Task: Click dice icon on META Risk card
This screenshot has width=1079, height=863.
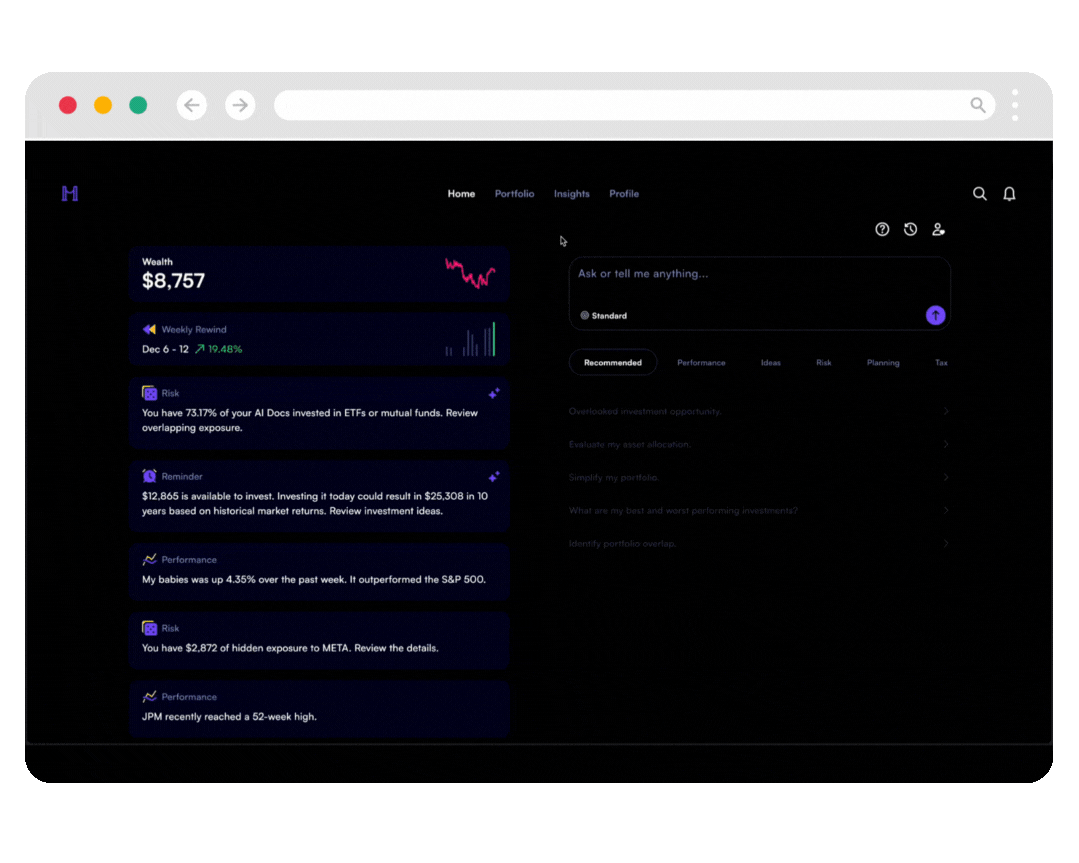Action: tap(149, 628)
